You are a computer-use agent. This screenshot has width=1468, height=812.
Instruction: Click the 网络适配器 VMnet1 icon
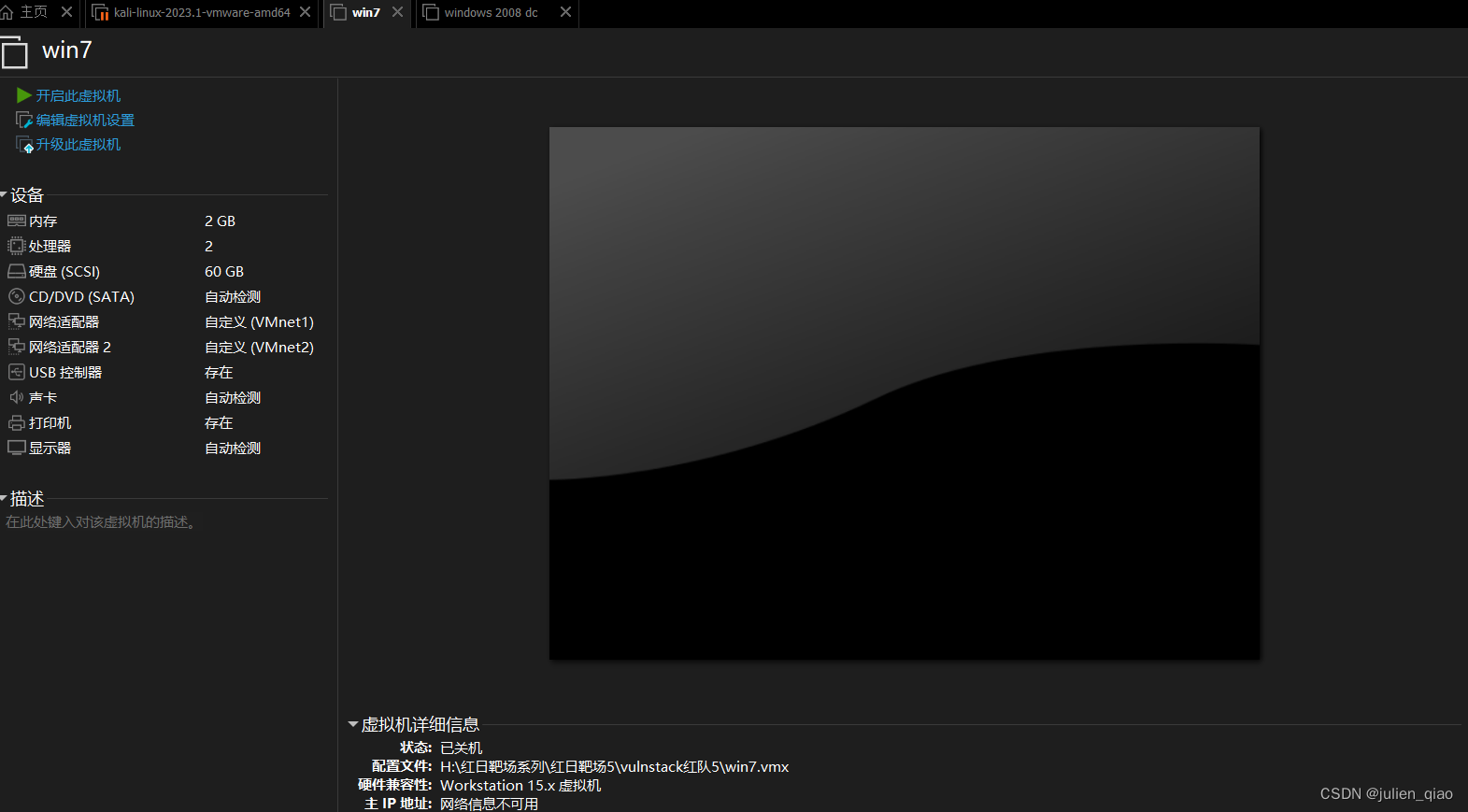17,321
